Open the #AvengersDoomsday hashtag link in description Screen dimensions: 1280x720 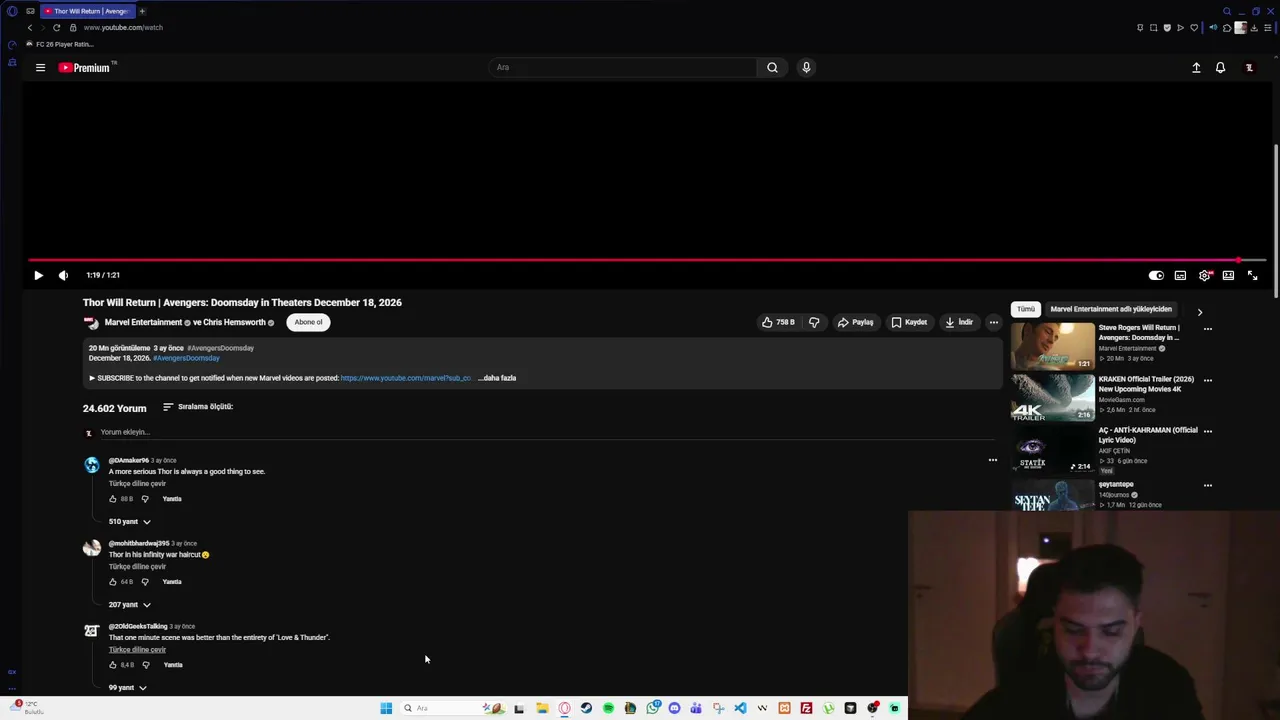coord(186,358)
